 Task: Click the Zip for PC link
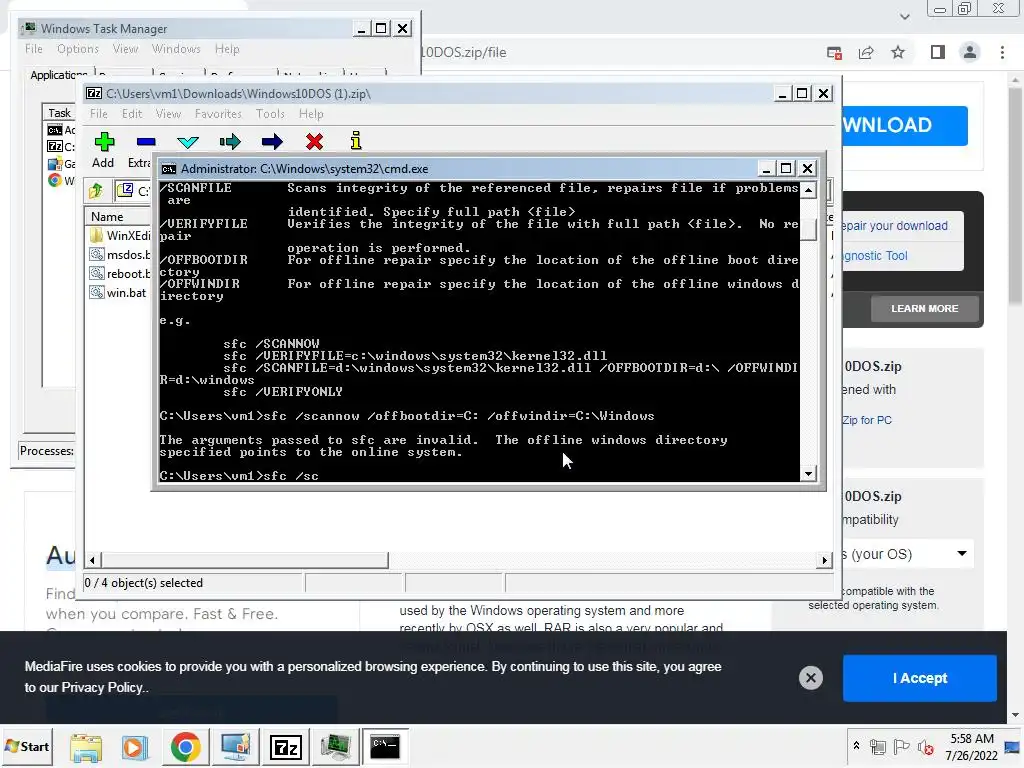[867, 420]
